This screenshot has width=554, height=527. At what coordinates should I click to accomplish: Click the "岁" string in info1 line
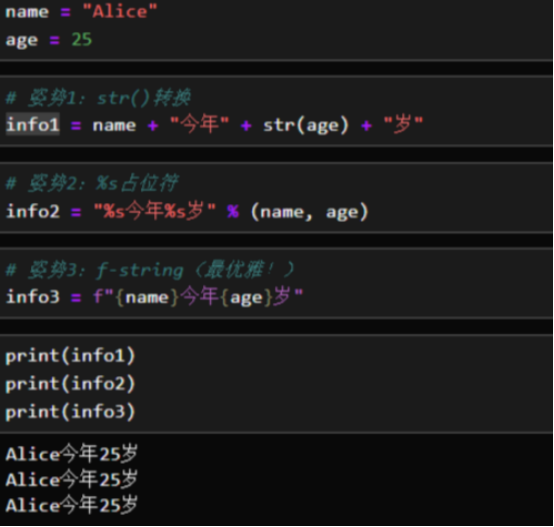tap(403, 124)
